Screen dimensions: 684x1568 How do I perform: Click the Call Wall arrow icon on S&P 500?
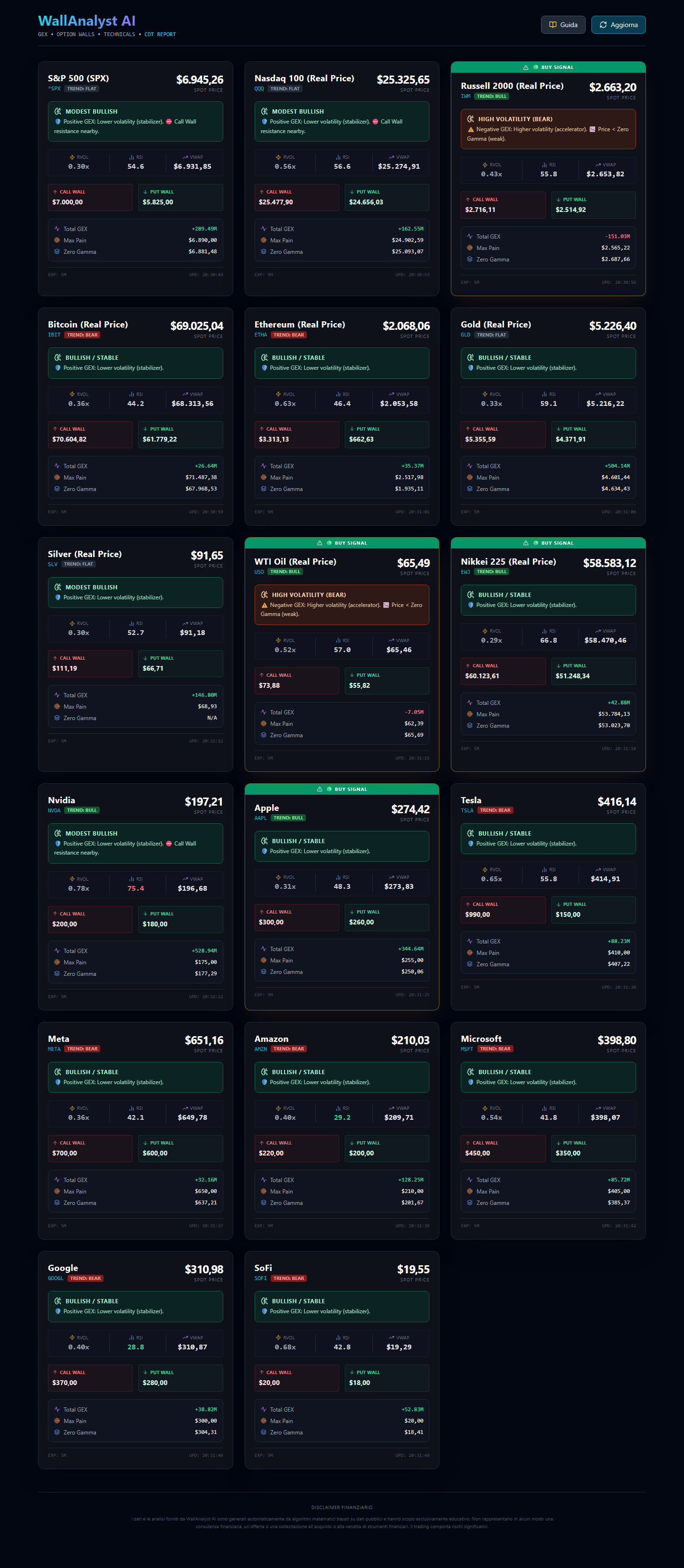coord(56,192)
